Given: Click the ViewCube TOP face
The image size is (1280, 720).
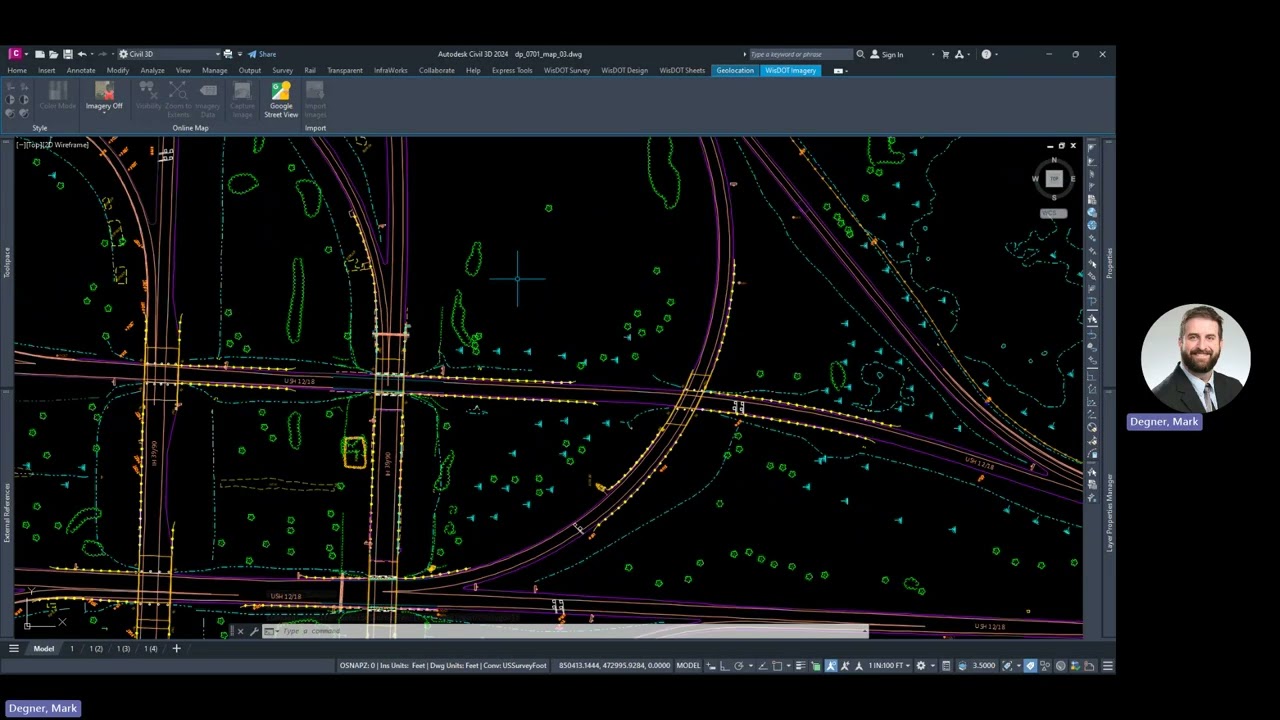Looking at the screenshot, I should pos(1053,178).
